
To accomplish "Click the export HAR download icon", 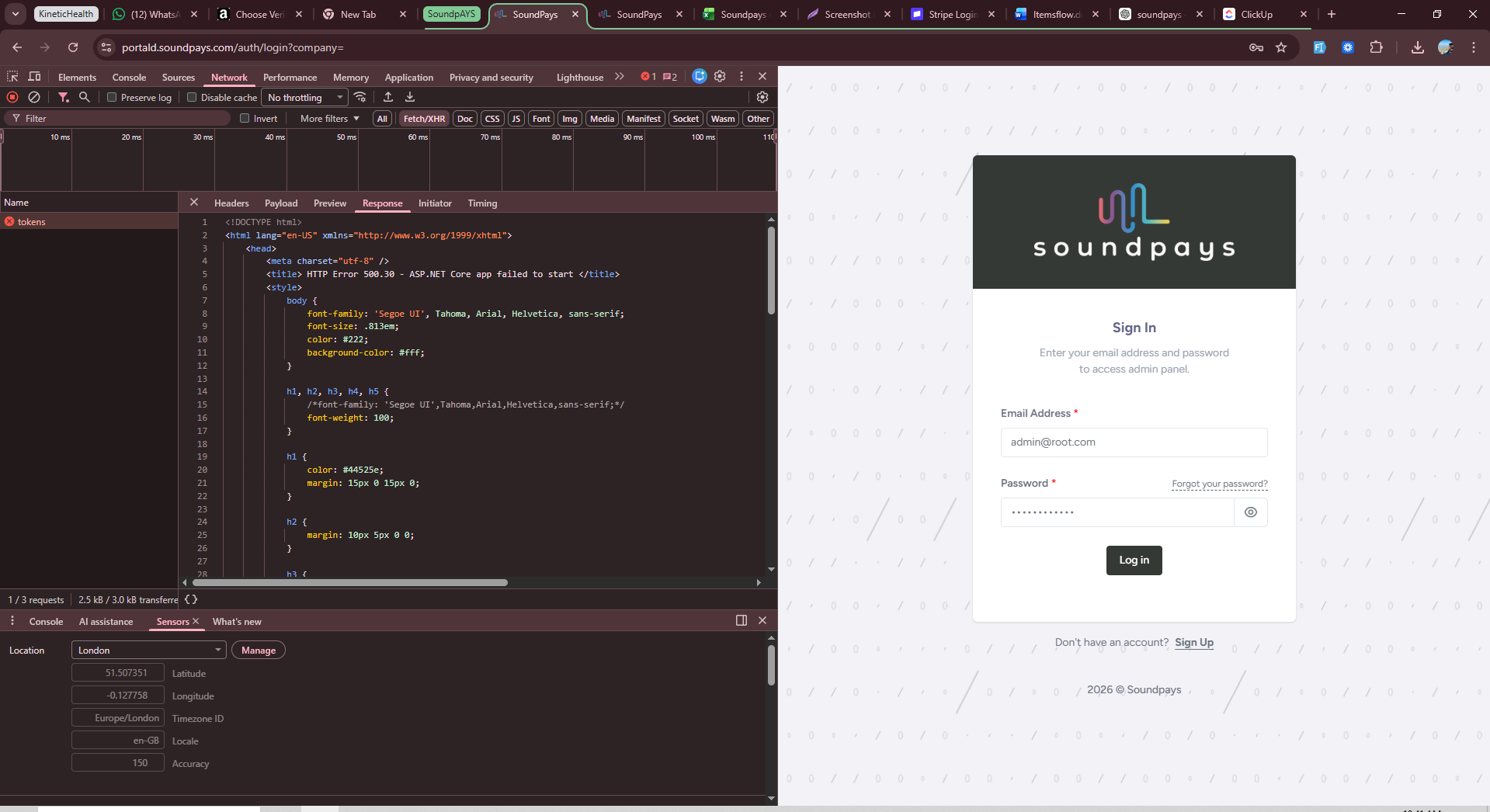I will [x=410, y=97].
